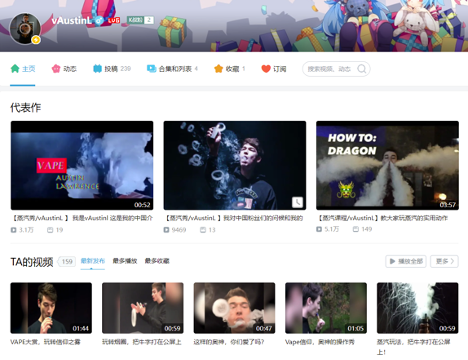The image size is (468, 360).
Task: Open the 合集和列表 collections tab
Action: (x=172, y=69)
